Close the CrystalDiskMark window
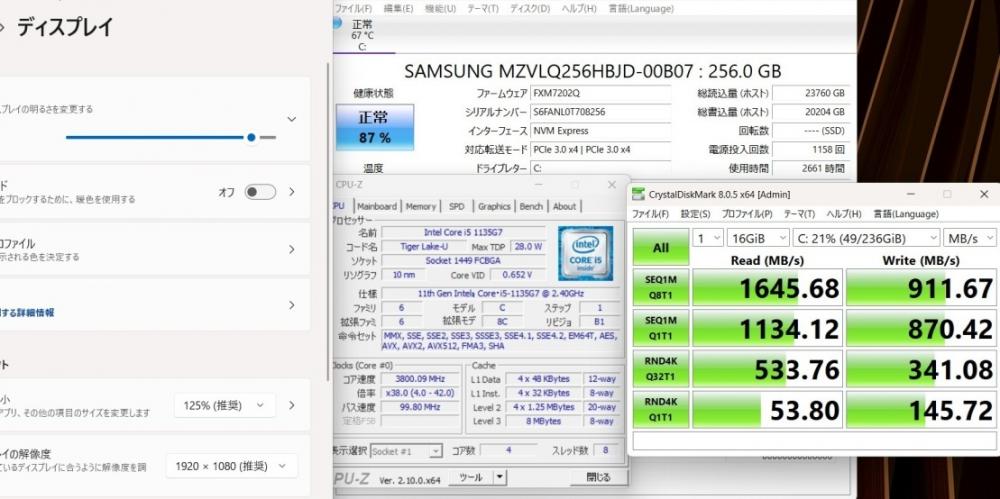The height and width of the screenshot is (499, 1000). (x=983, y=195)
